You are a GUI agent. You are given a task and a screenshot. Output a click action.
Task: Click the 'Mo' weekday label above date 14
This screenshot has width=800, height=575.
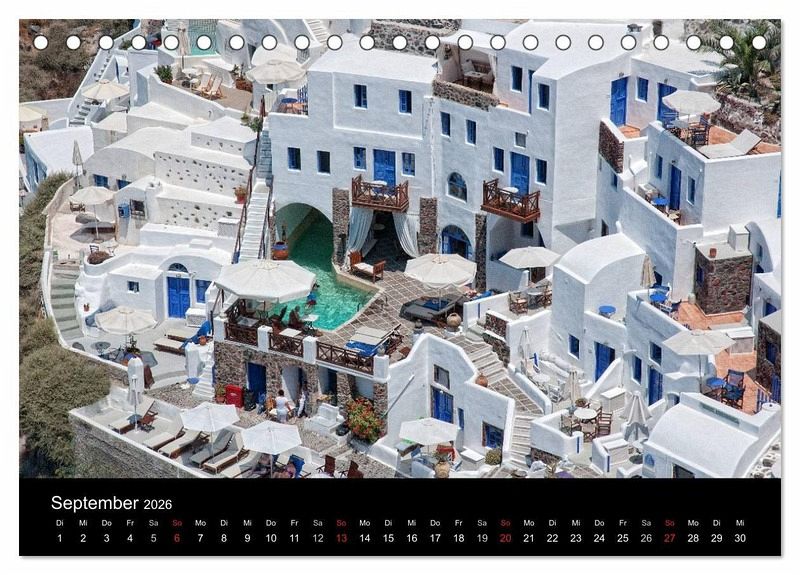tap(365, 523)
